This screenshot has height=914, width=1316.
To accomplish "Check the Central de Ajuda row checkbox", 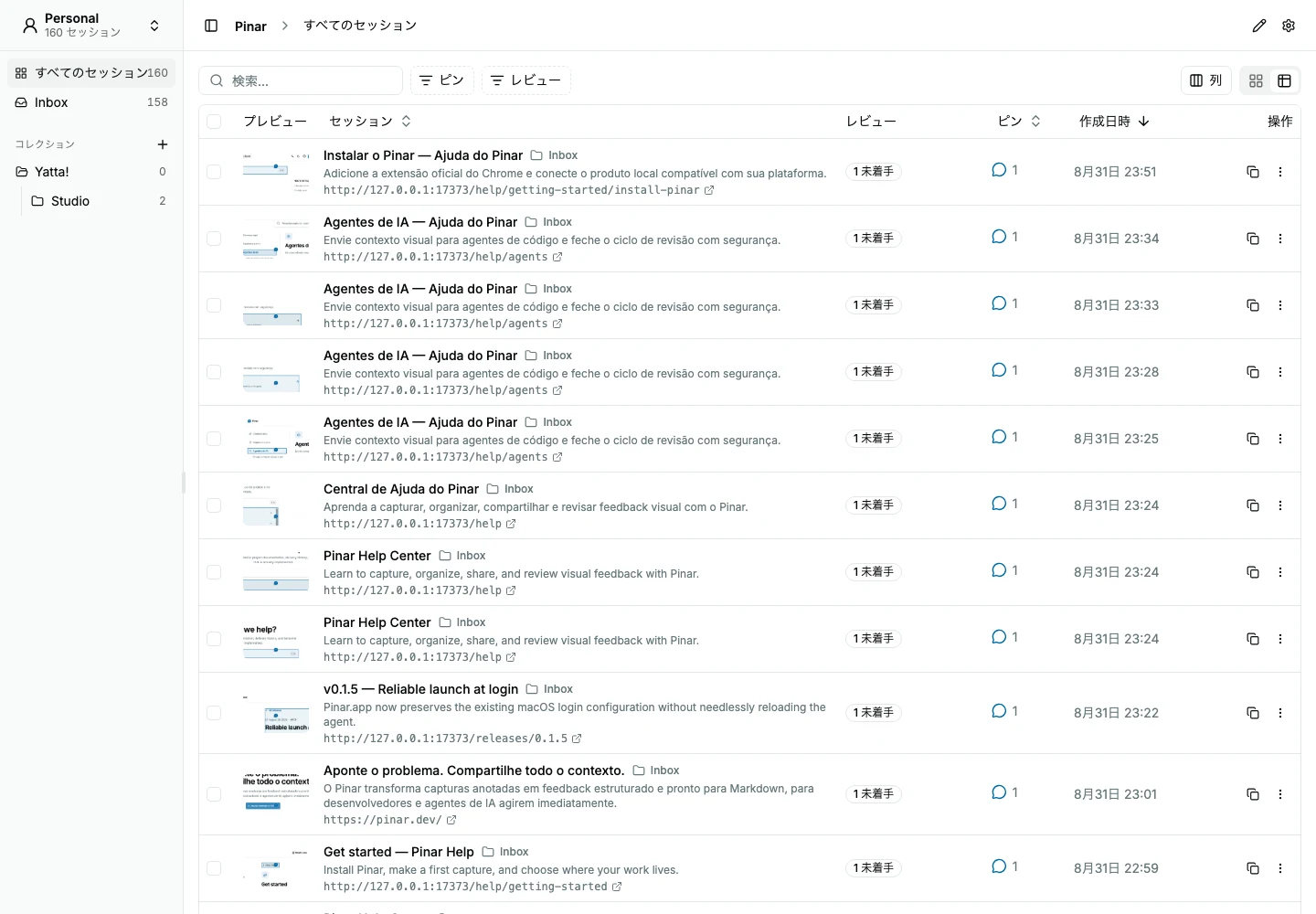I will [214, 505].
